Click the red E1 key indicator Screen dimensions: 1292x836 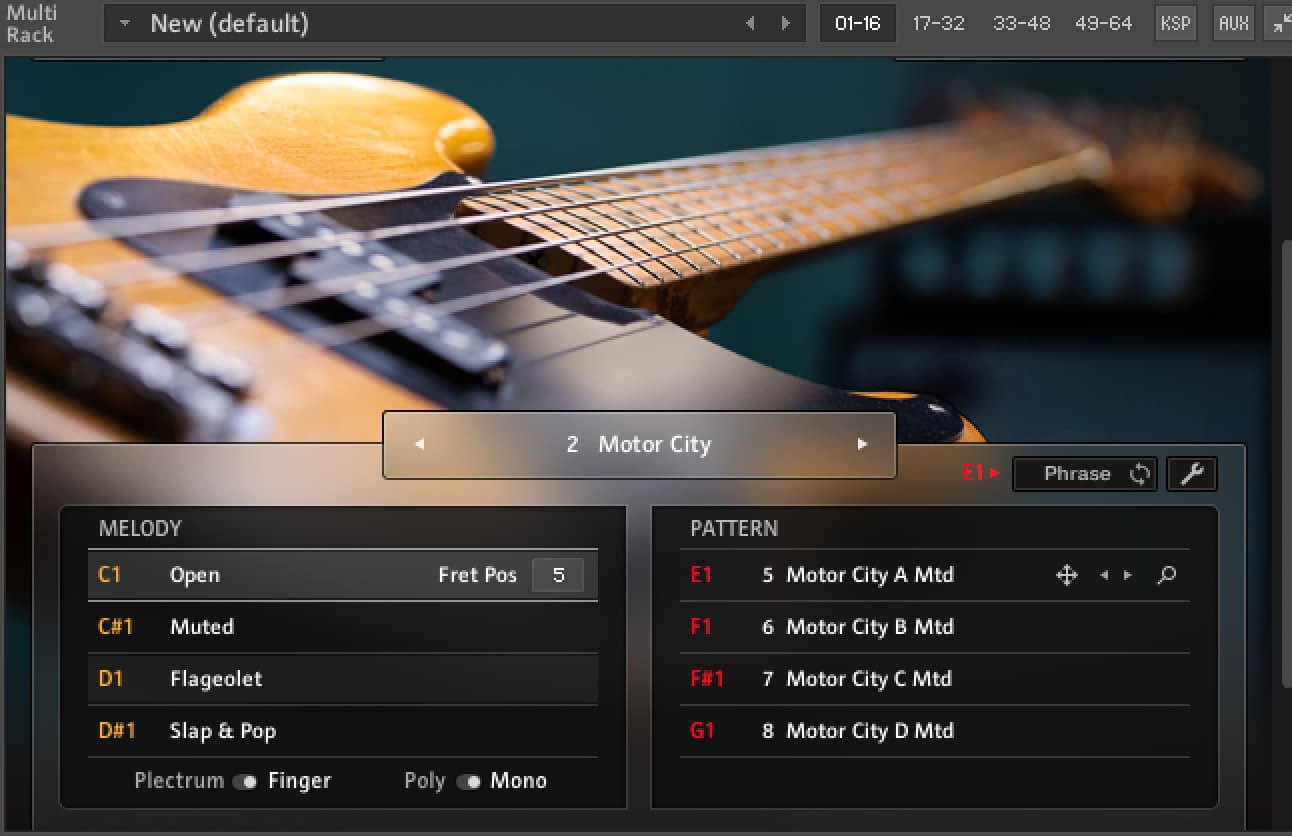click(980, 474)
